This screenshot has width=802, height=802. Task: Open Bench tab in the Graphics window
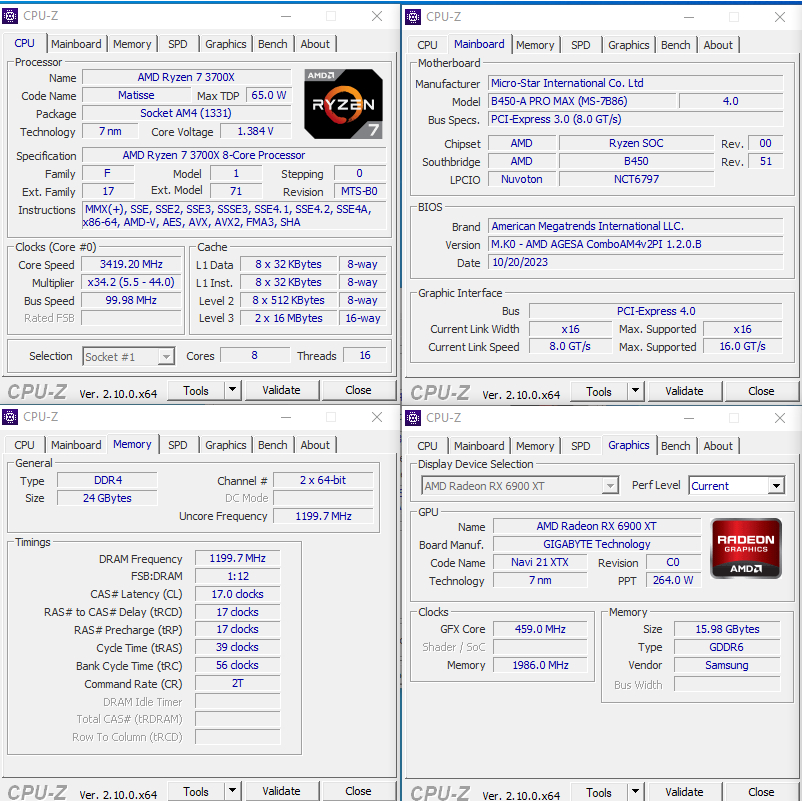[x=675, y=446]
